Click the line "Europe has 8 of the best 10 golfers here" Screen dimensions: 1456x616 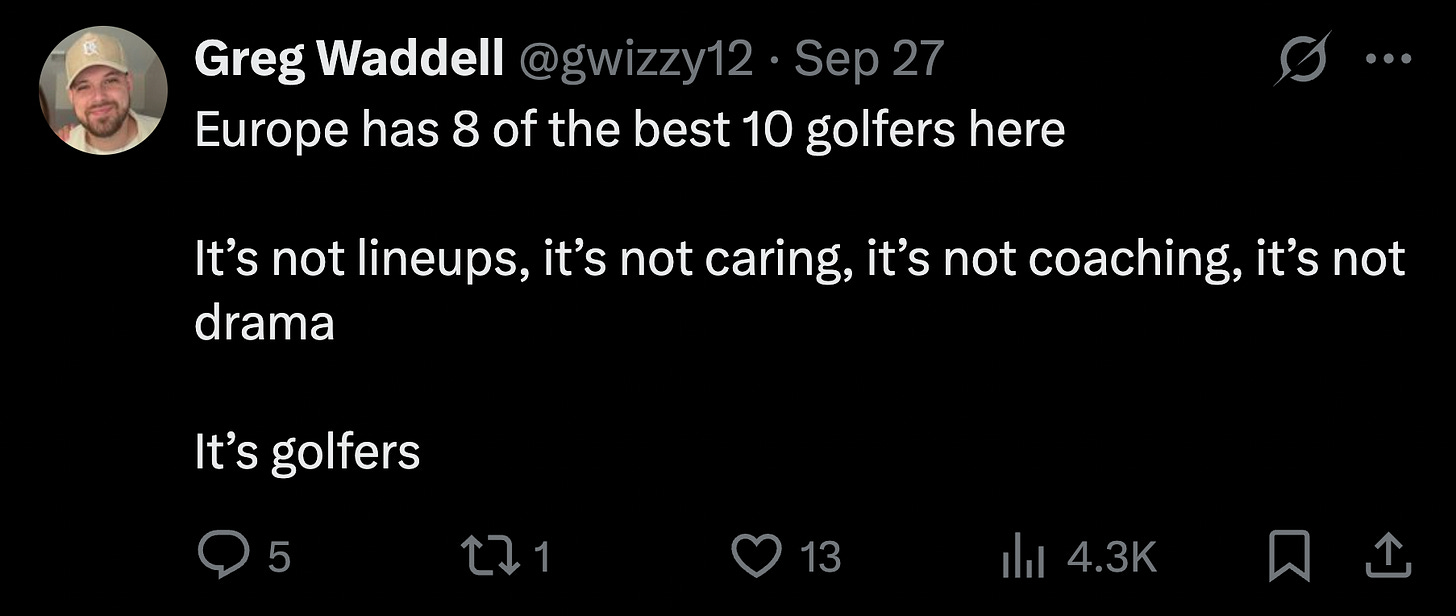pos(630,130)
